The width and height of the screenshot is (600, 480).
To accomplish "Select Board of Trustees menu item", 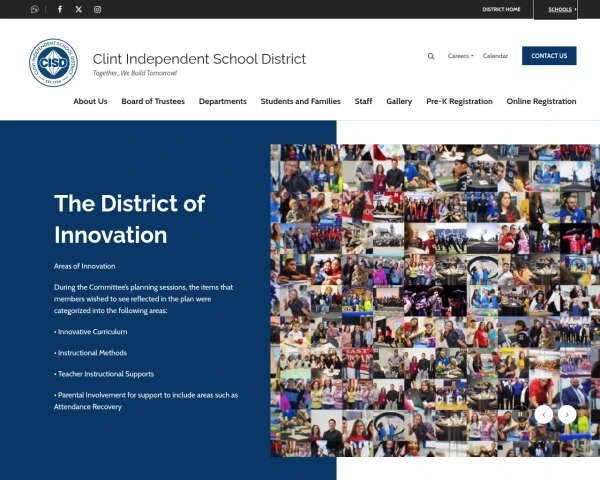I will coord(153,101).
